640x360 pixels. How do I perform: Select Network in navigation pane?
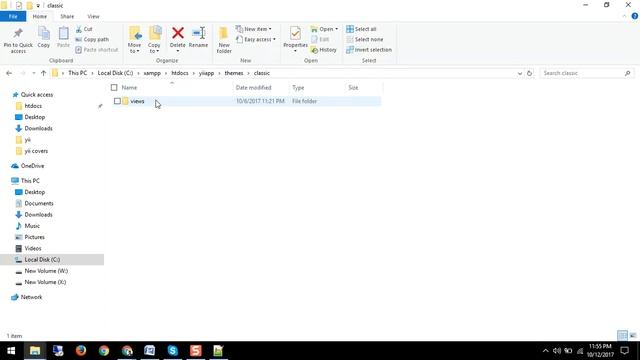point(31,297)
